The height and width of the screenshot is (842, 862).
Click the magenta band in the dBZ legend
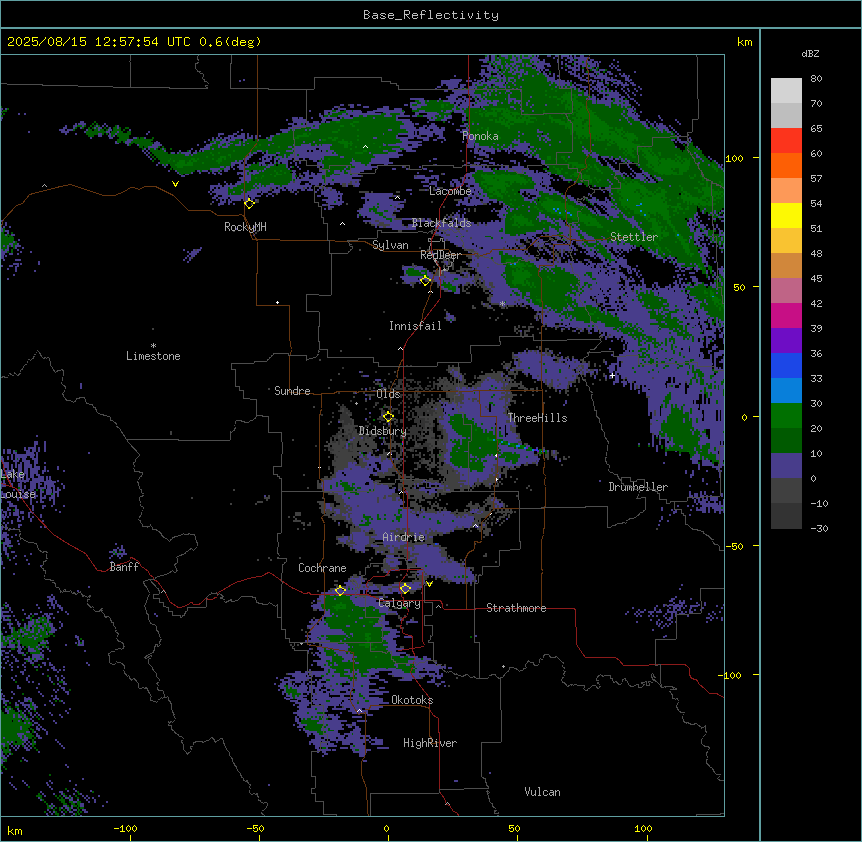[x=786, y=315]
